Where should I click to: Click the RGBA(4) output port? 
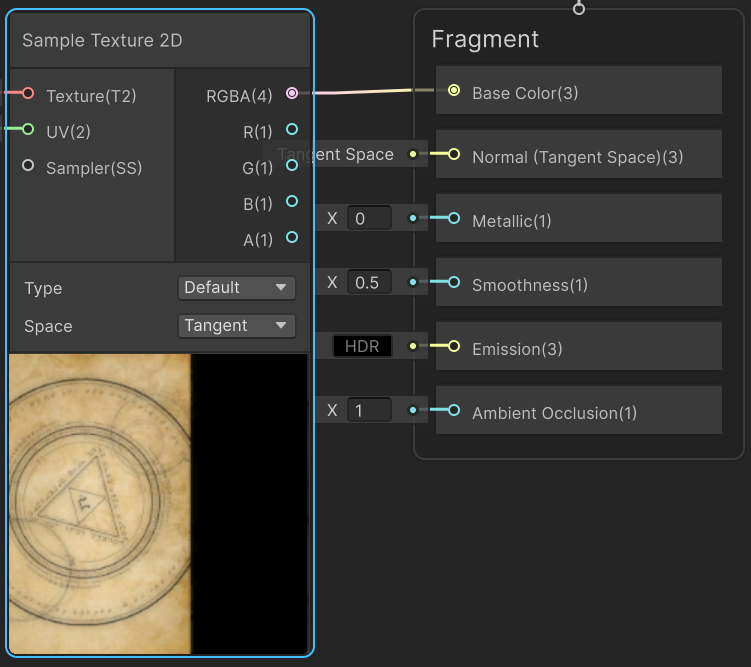[x=292, y=93]
